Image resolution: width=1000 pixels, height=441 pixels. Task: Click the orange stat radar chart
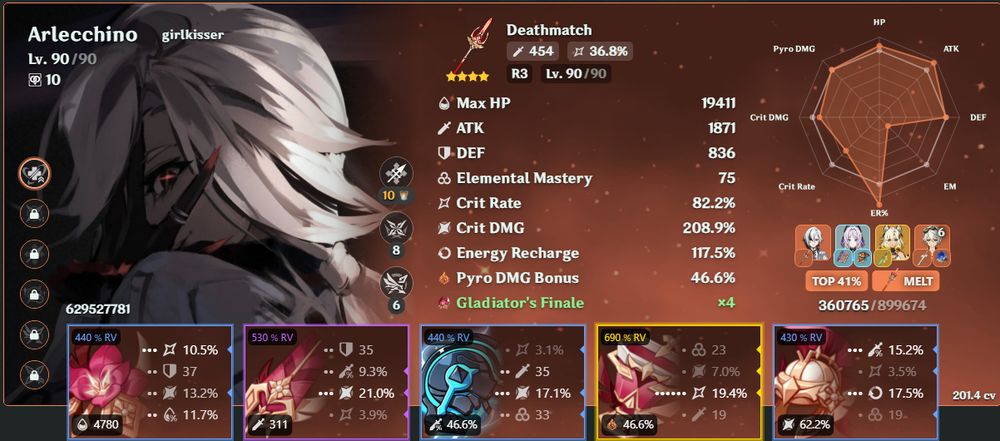879,119
